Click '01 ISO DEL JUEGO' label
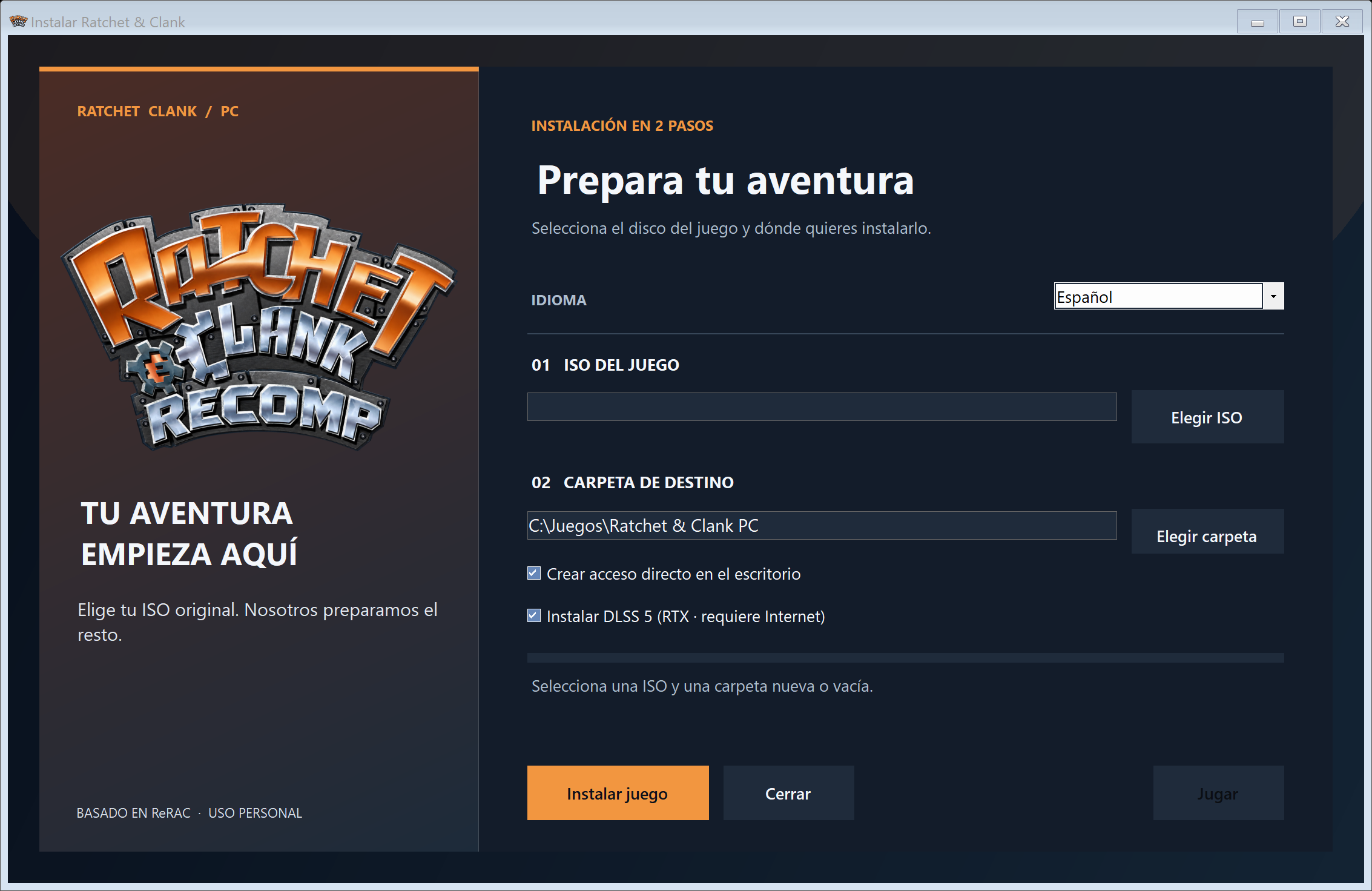The height and width of the screenshot is (891, 1372). [605, 365]
